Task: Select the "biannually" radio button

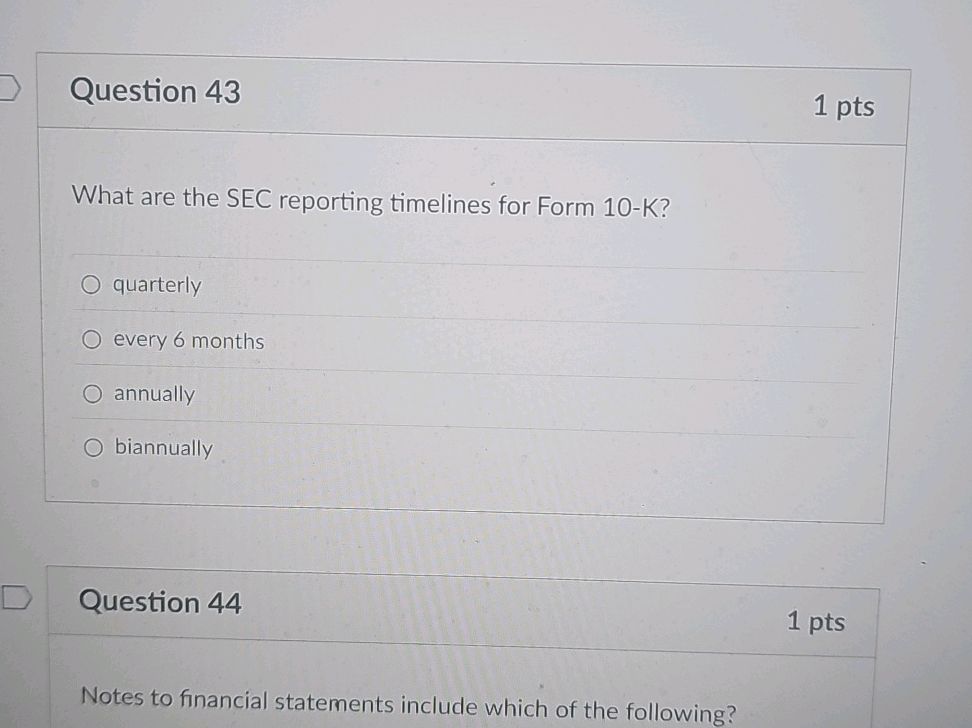Action: point(92,447)
